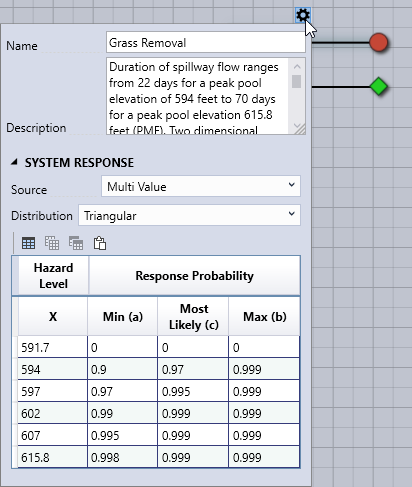Collapse the SYSTEM RESPONSE section

tap(14, 162)
